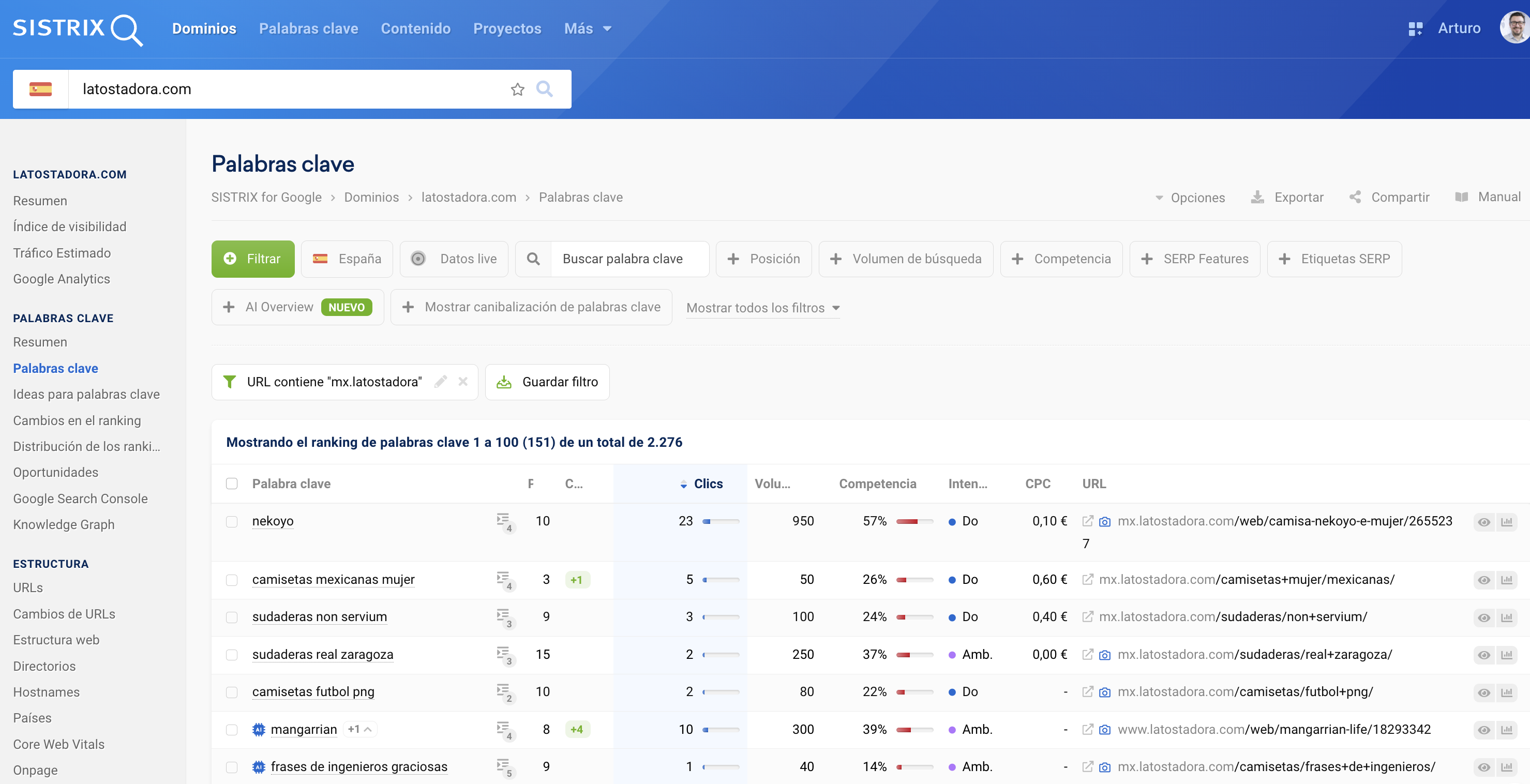
Task: Expand the Más menu dropdown
Action: click(588, 28)
